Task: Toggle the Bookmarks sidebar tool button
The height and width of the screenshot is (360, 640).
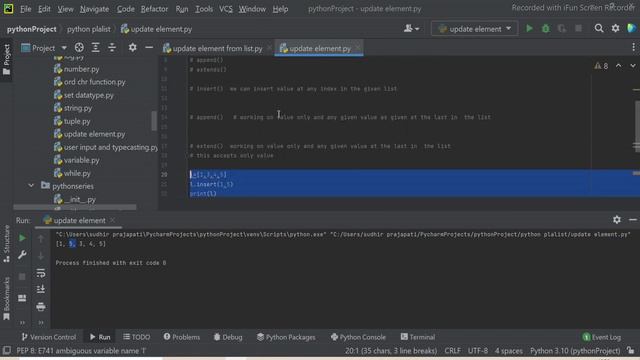Action: point(7,299)
